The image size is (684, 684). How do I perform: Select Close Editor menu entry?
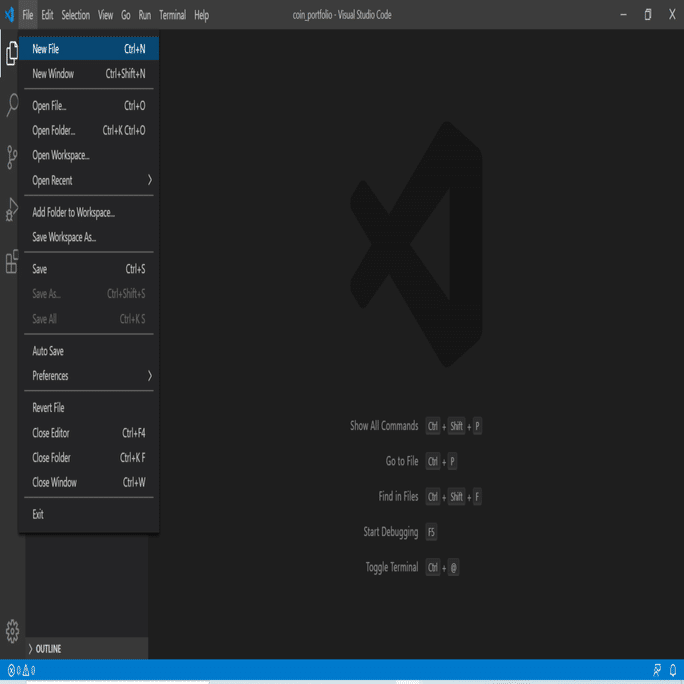89,433
